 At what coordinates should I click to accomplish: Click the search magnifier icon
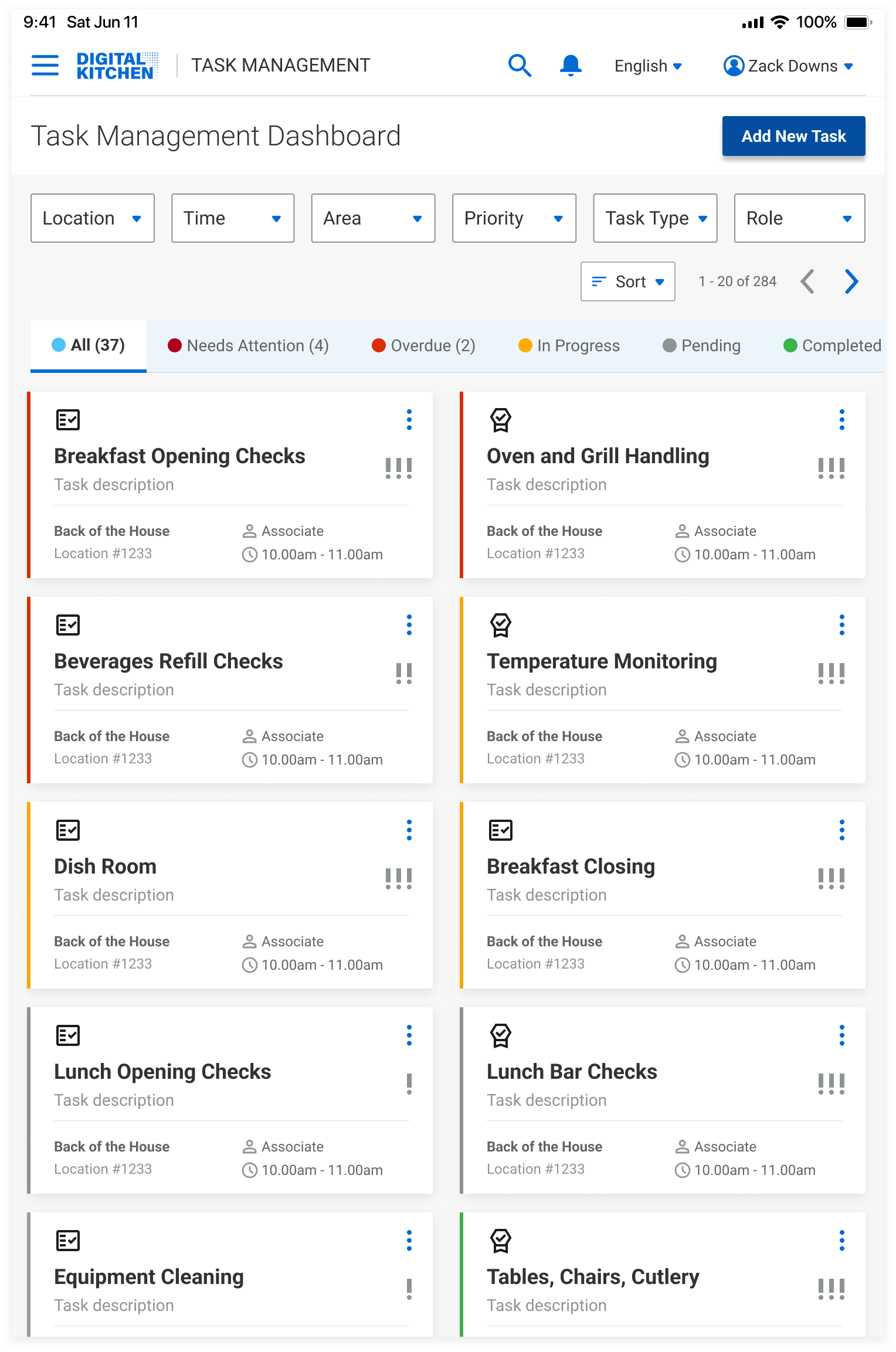click(x=520, y=66)
